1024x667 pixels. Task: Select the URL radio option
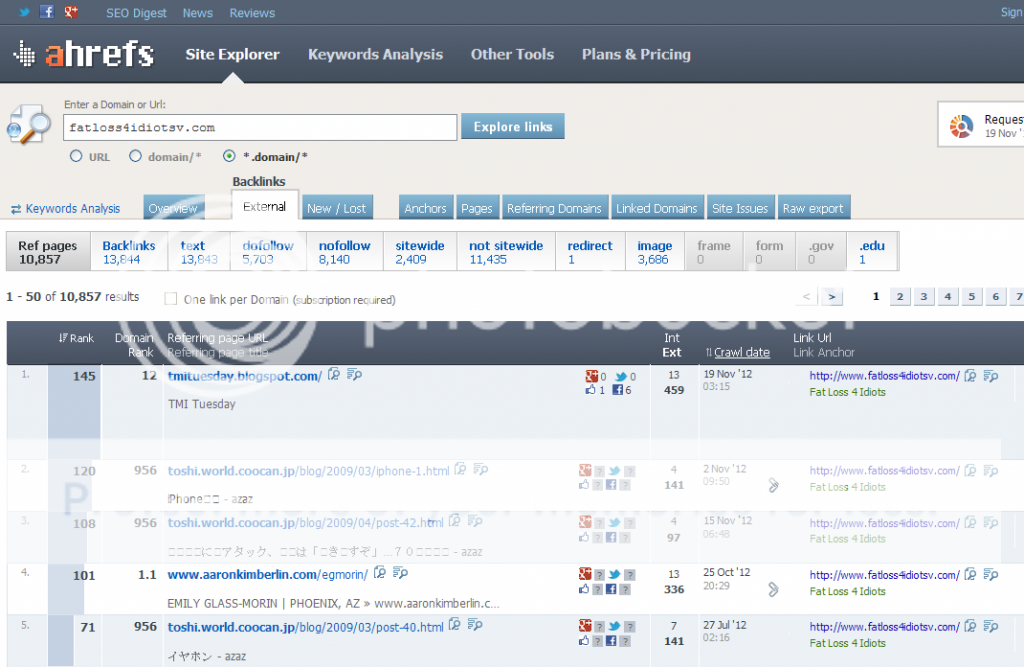[x=76, y=156]
